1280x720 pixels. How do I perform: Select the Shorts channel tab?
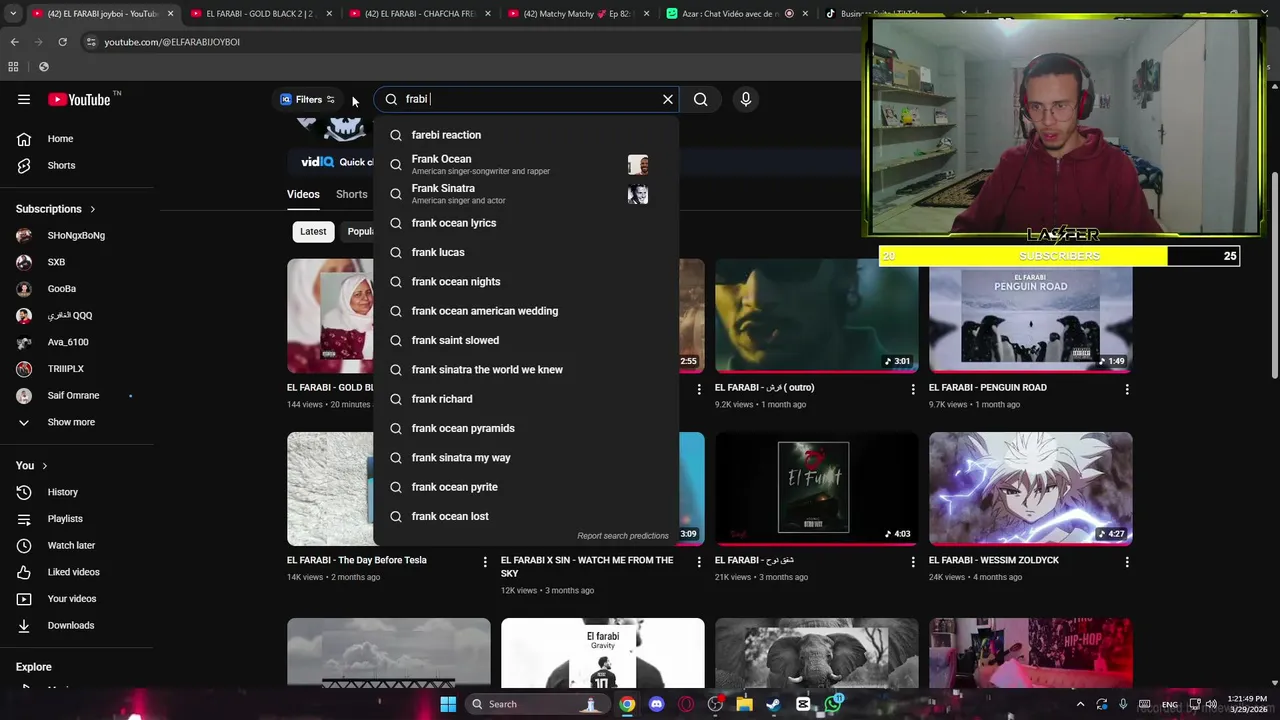tap(352, 194)
